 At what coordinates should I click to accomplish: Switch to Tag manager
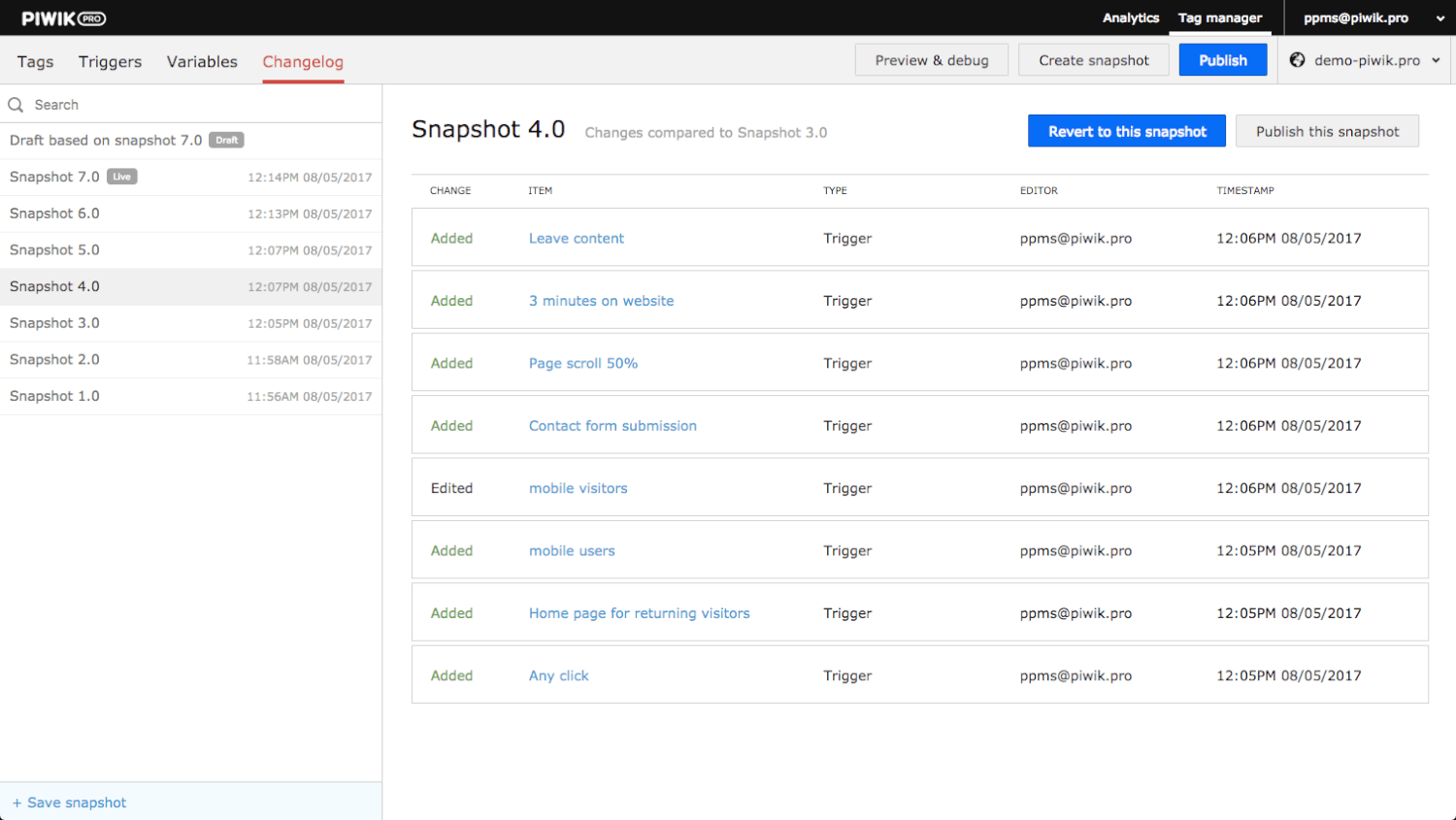pyautogui.click(x=1220, y=17)
